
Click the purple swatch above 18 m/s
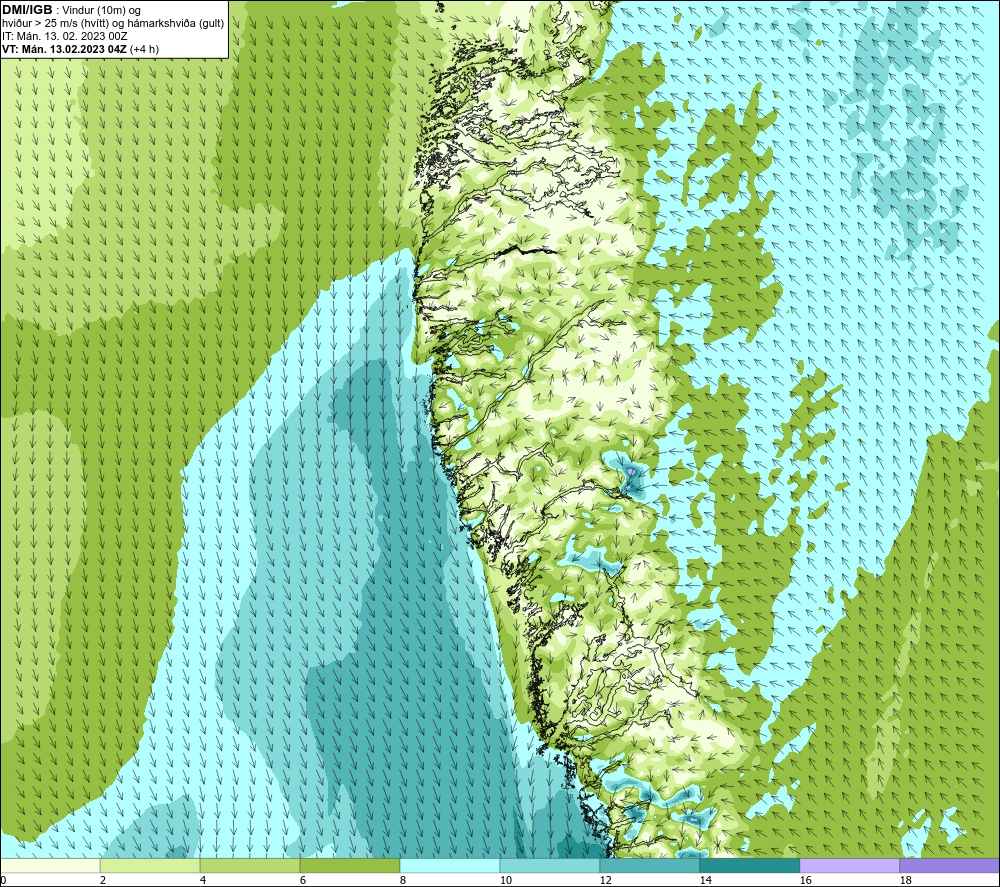[x=950, y=865]
